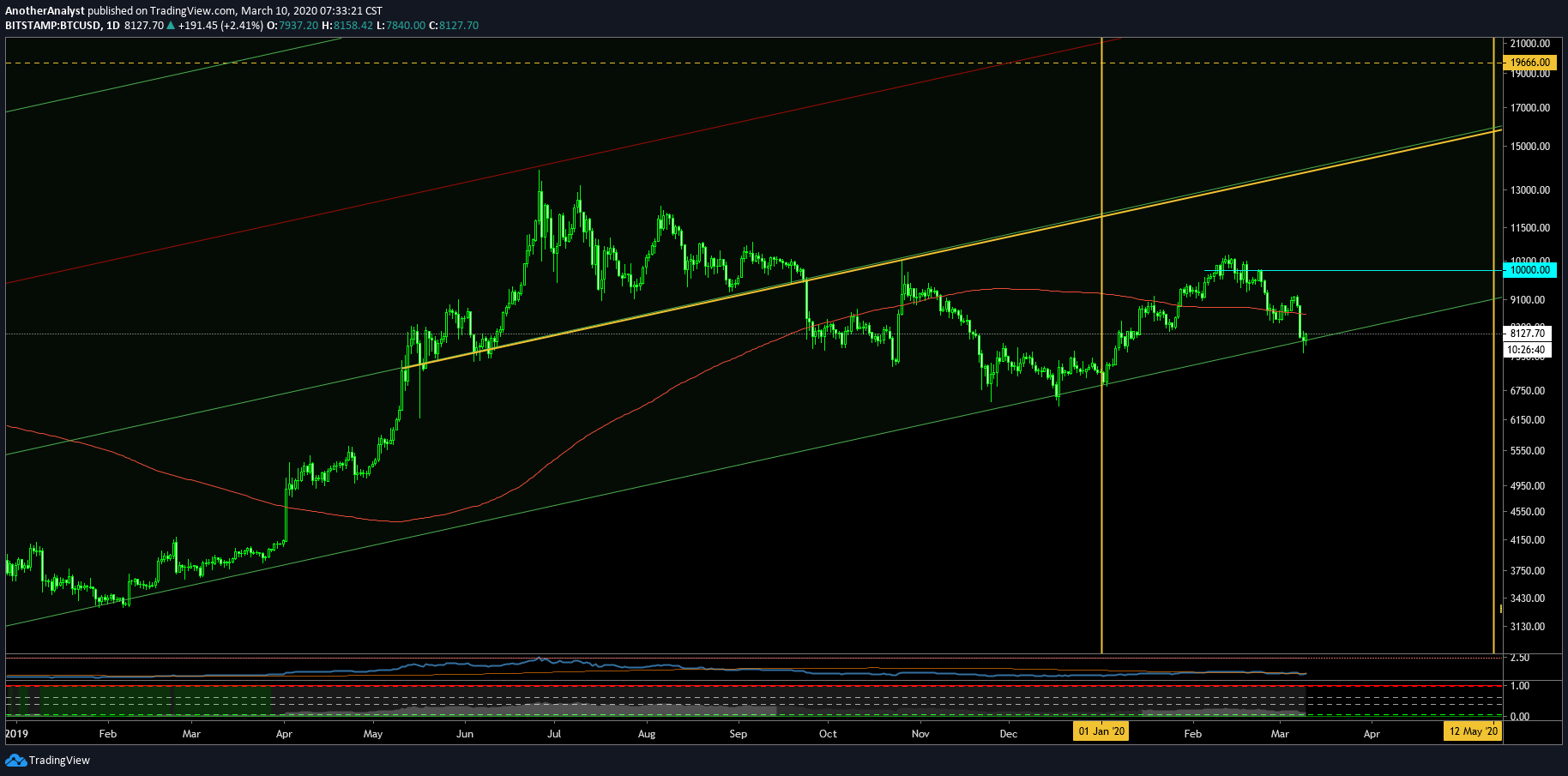Select the C:8127.70 close value
Screen dimensions: 1568x776
[453, 26]
